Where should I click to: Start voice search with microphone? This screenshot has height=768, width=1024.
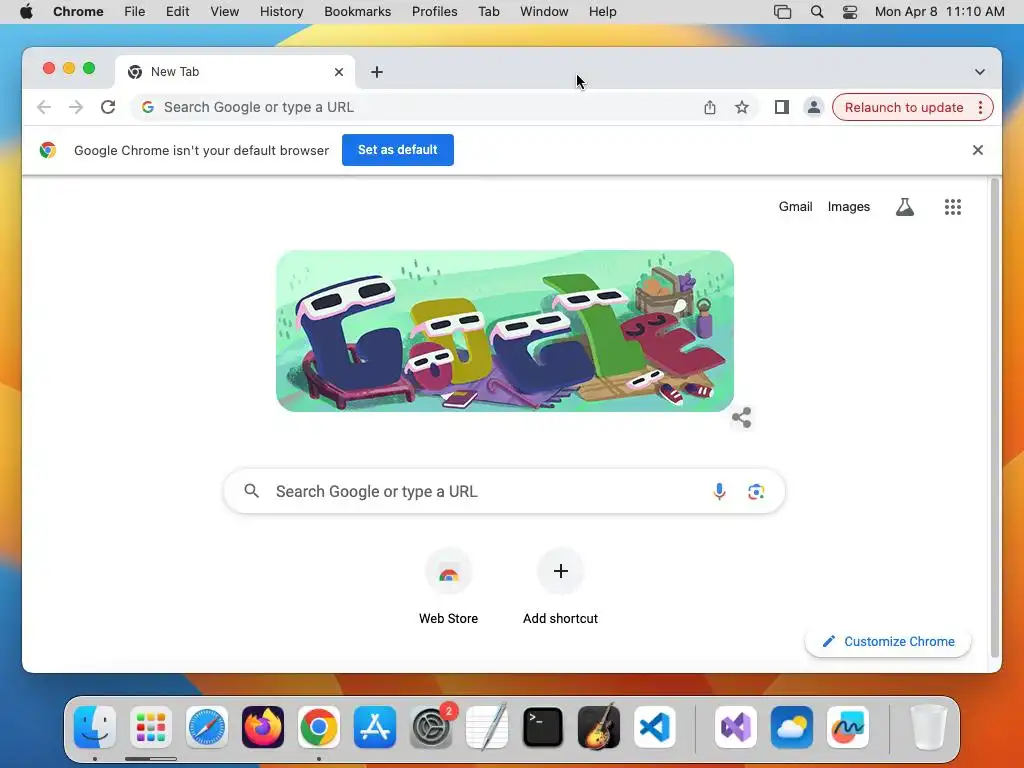719,491
